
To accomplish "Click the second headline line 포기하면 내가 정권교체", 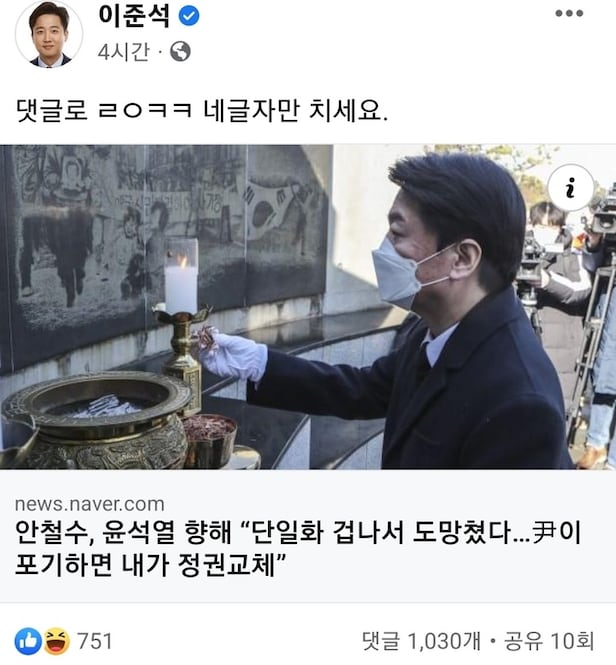I will [x=150, y=564].
